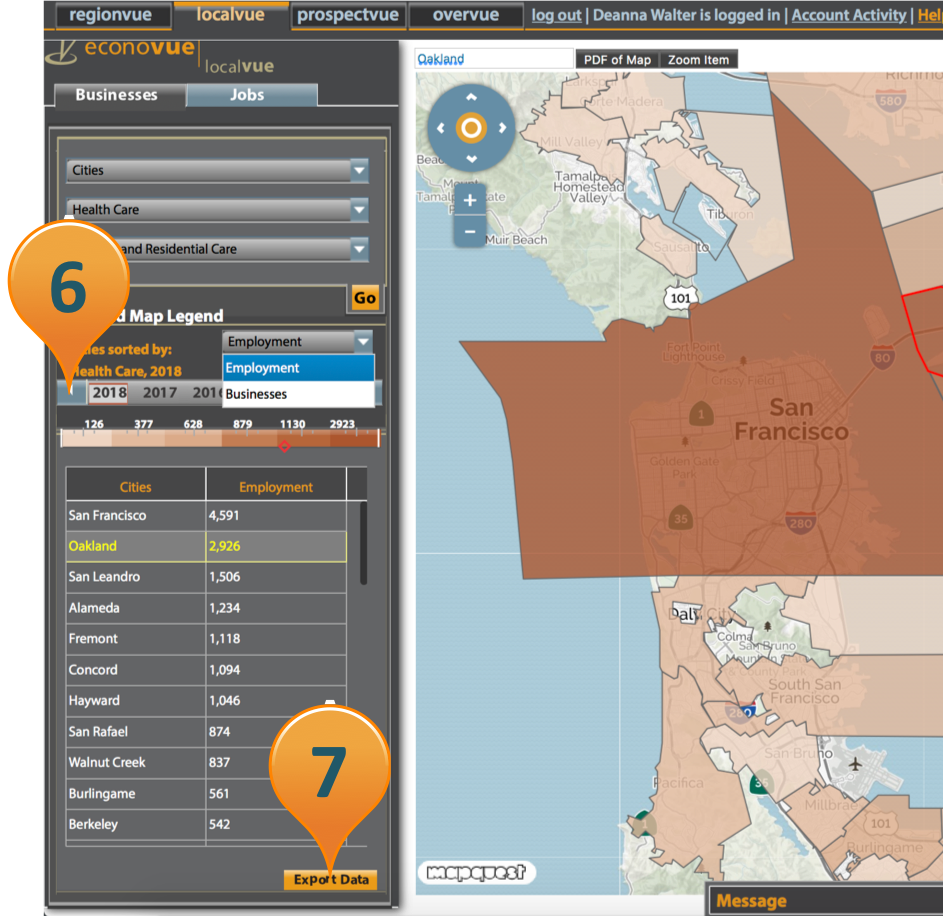The image size is (943, 916).
Task: Click the cities table scrollbar
Action: click(363, 544)
